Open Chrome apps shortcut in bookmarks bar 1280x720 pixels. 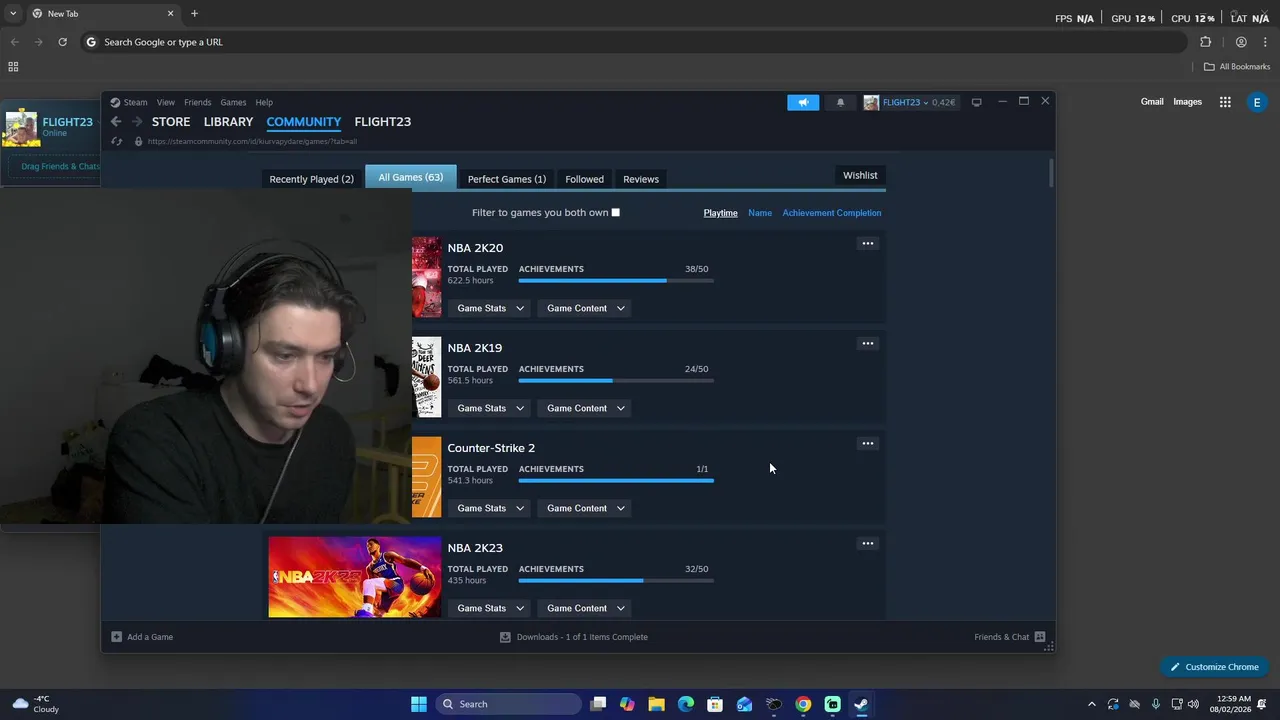(13, 67)
